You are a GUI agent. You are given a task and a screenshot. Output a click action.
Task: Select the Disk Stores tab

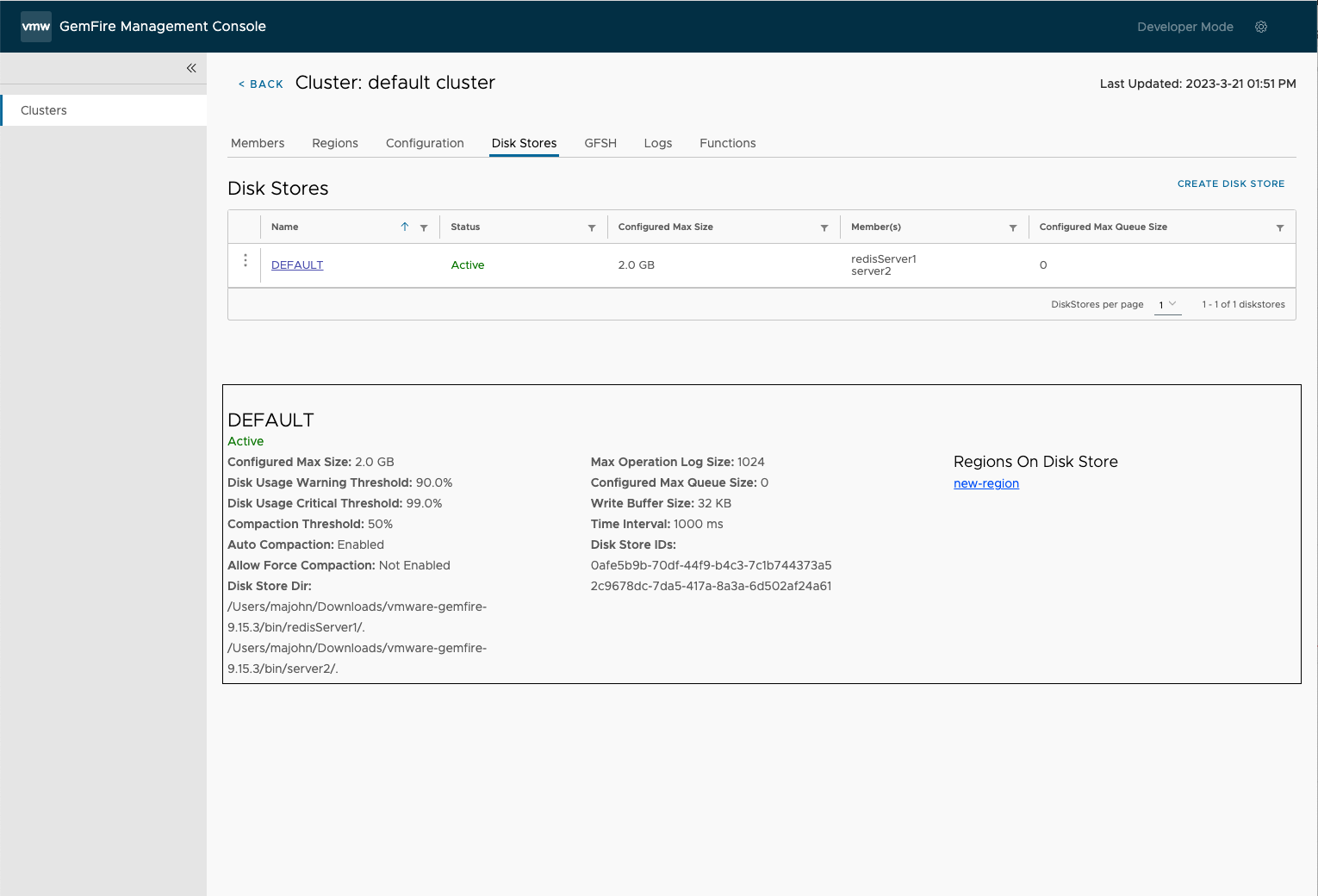[524, 143]
